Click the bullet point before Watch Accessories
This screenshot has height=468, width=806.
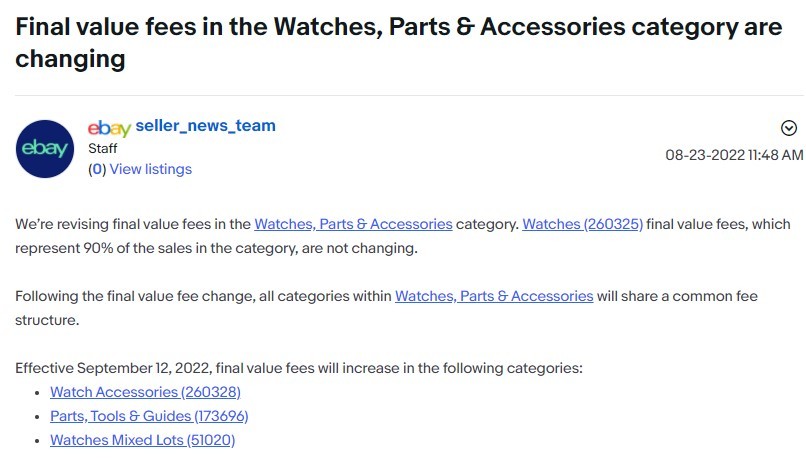(x=38, y=393)
